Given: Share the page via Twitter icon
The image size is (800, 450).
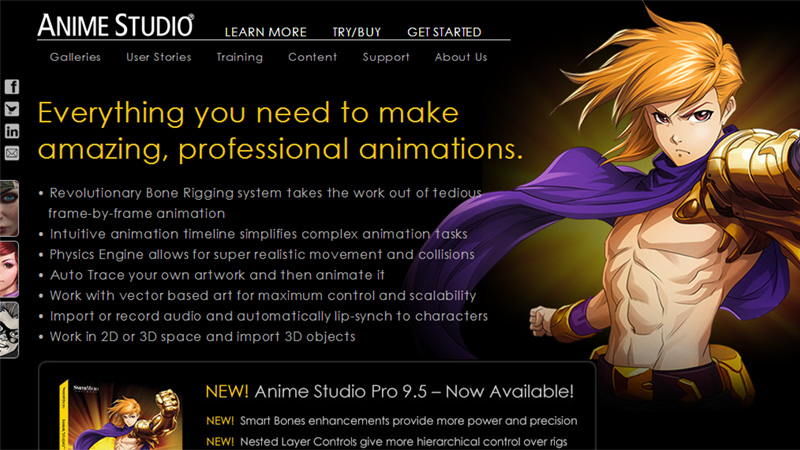Looking at the screenshot, I should point(12,109).
